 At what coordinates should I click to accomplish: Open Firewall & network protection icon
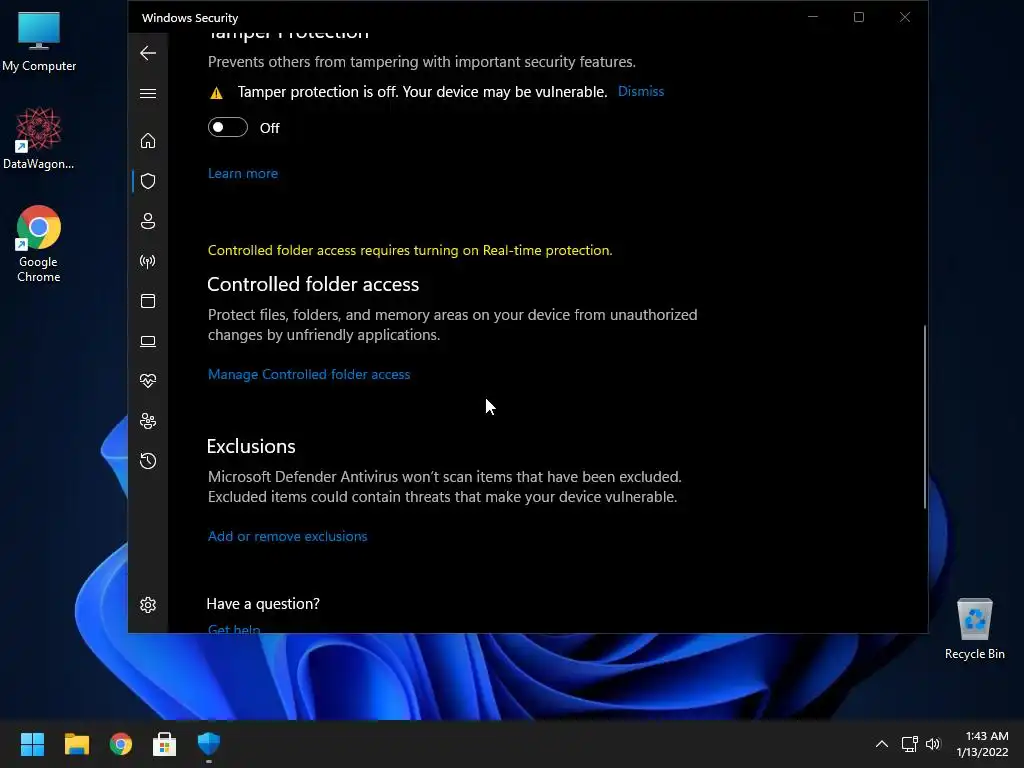tap(148, 261)
